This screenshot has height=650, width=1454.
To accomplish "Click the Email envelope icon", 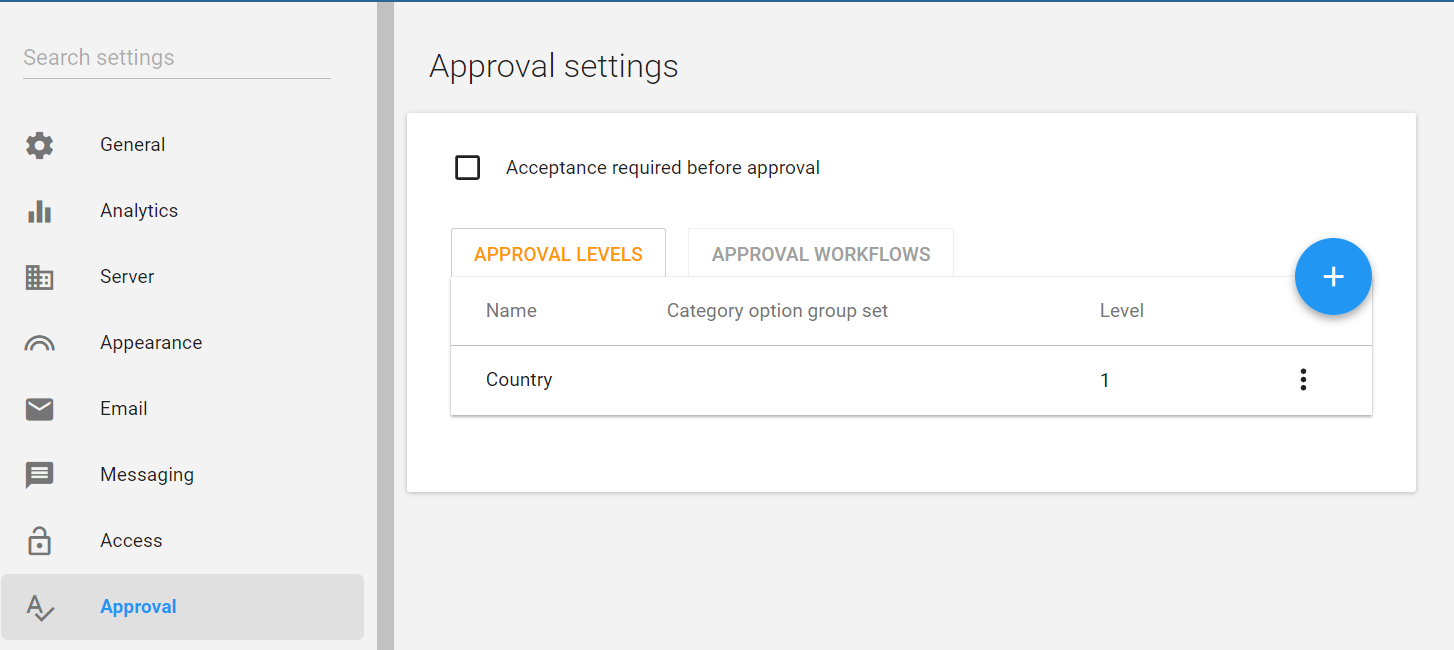I will [x=39, y=409].
